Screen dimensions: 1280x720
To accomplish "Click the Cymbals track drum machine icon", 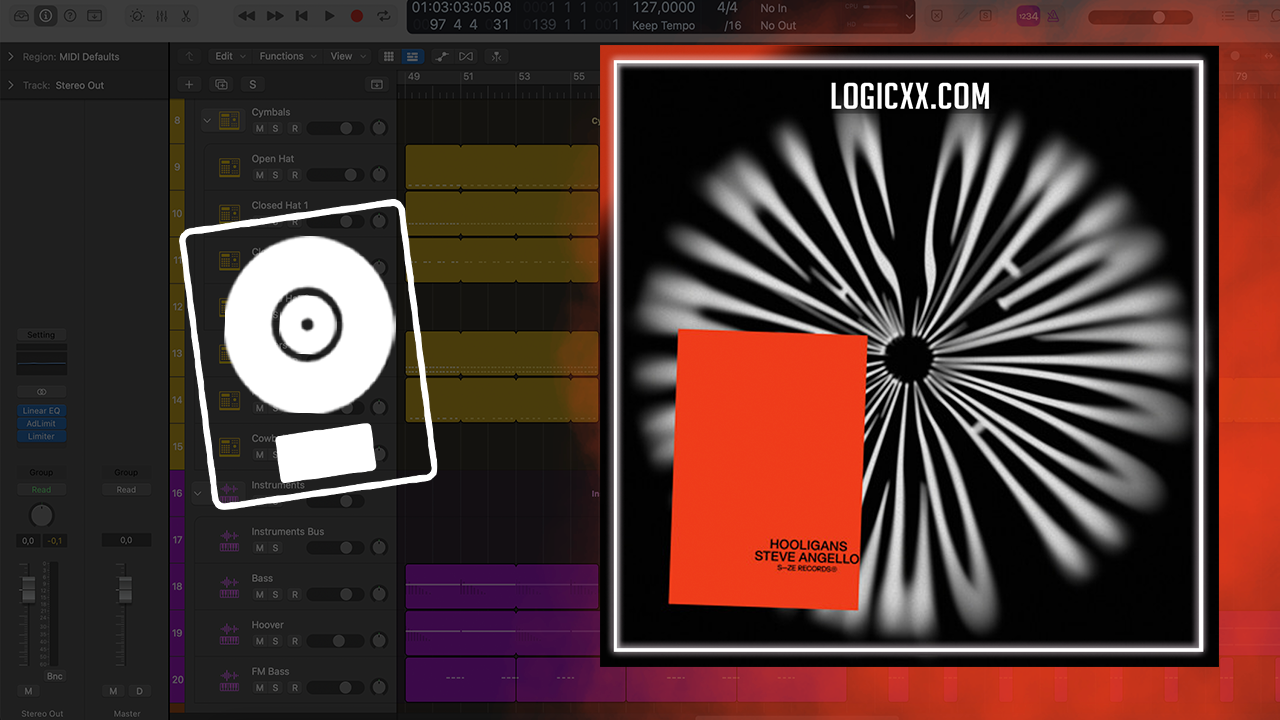I will 230,121.
